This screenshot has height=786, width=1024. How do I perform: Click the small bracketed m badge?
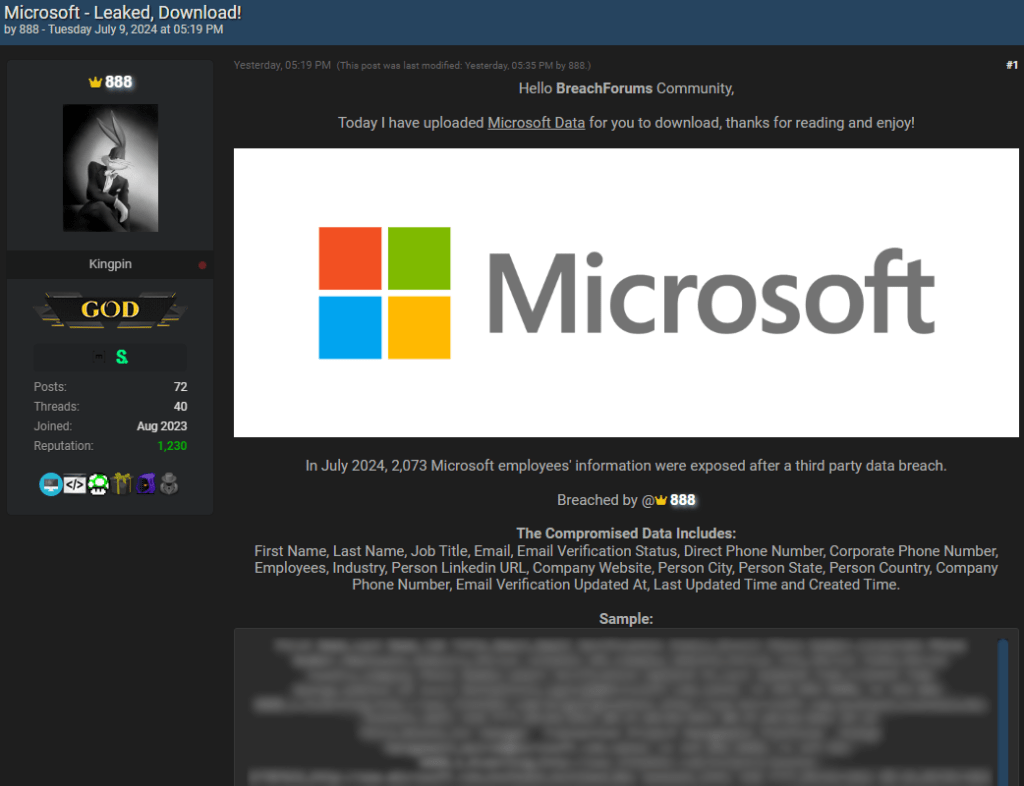99,357
